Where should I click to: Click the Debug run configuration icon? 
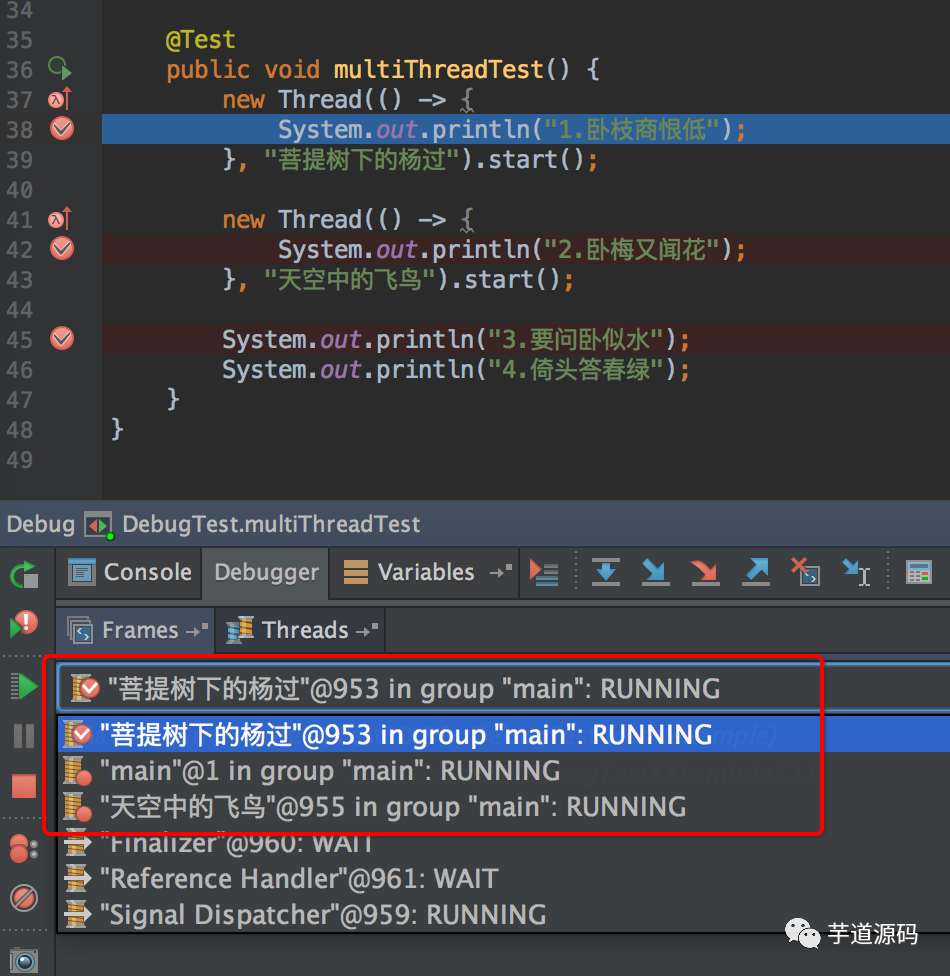point(98,525)
